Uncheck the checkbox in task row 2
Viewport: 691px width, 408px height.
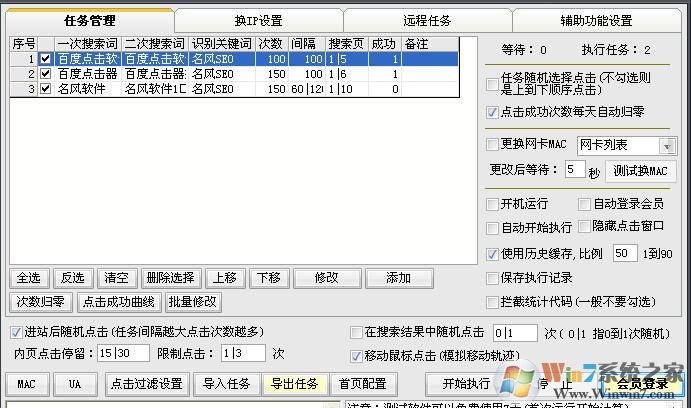coord(45,74)
